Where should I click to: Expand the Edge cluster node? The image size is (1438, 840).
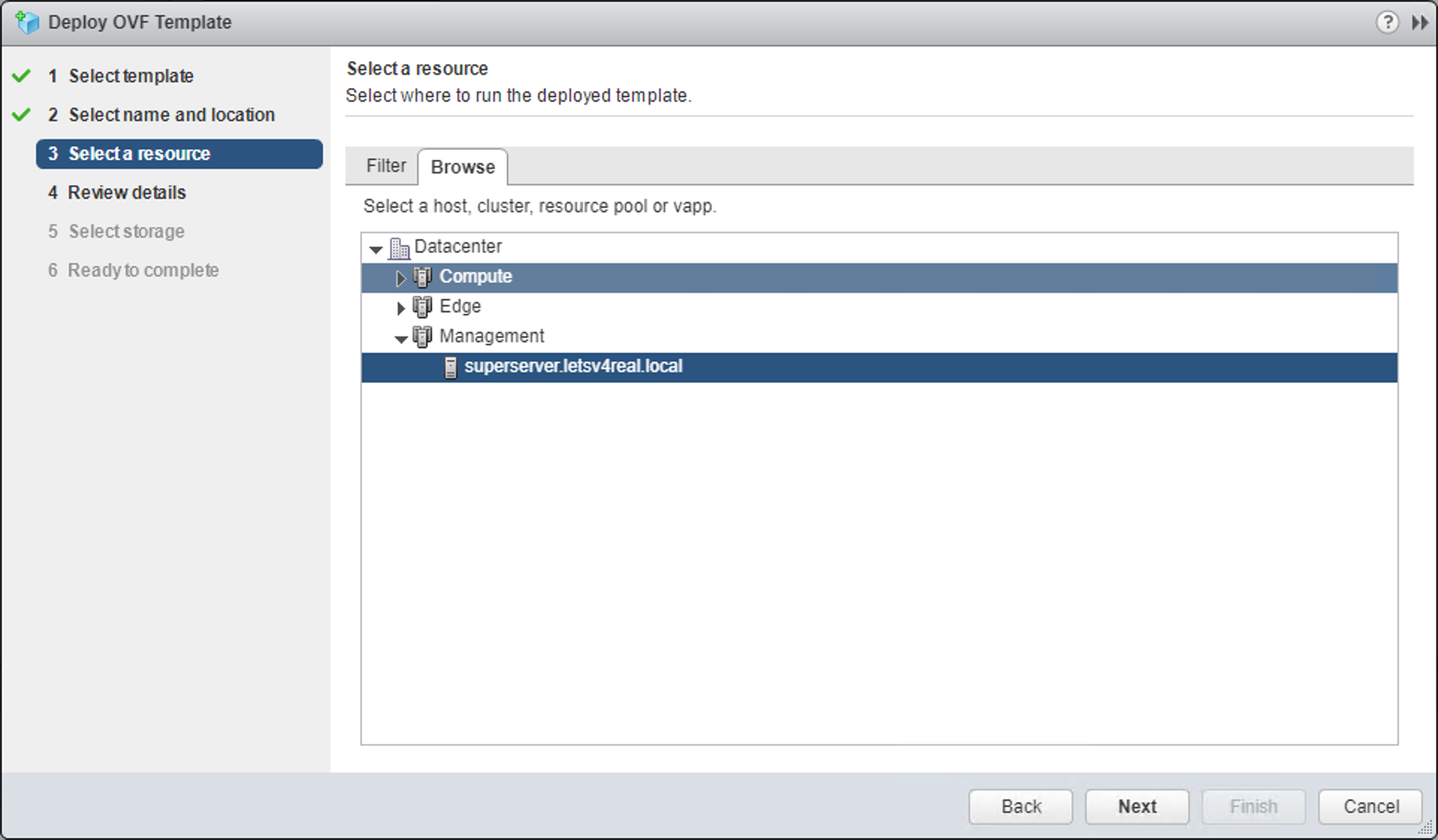[x=401, y=308]
